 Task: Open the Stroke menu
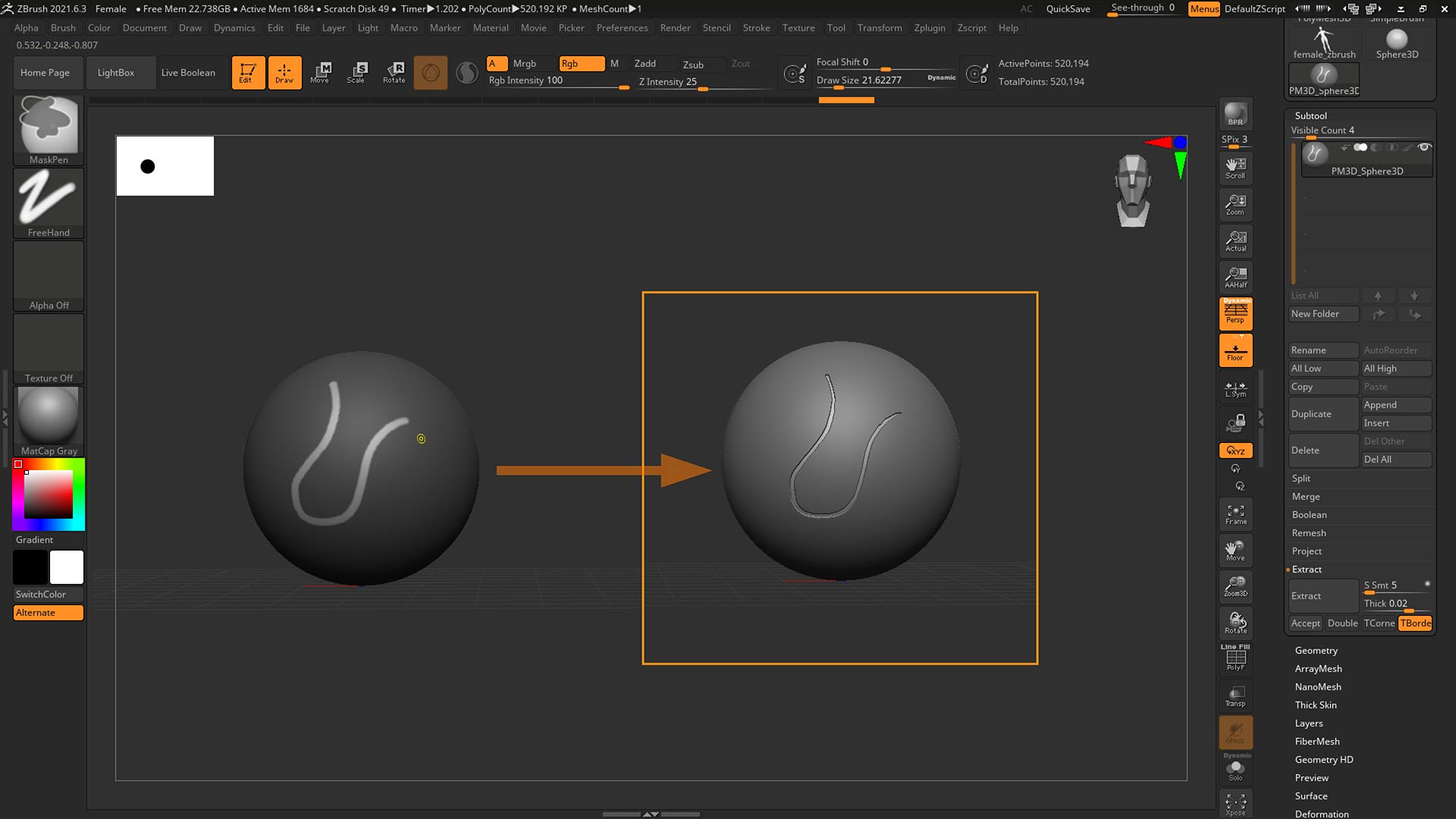point(755,27)
